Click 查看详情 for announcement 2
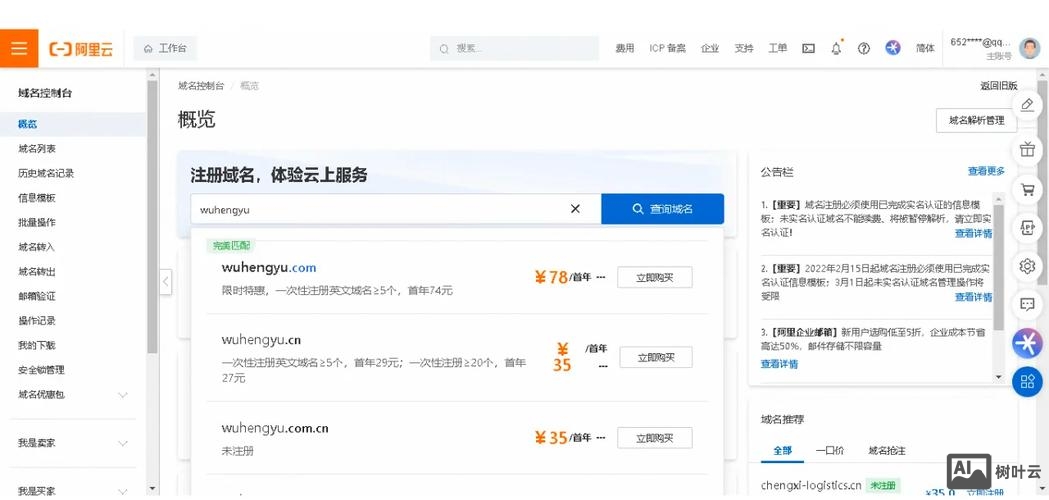 coord(973,297)
